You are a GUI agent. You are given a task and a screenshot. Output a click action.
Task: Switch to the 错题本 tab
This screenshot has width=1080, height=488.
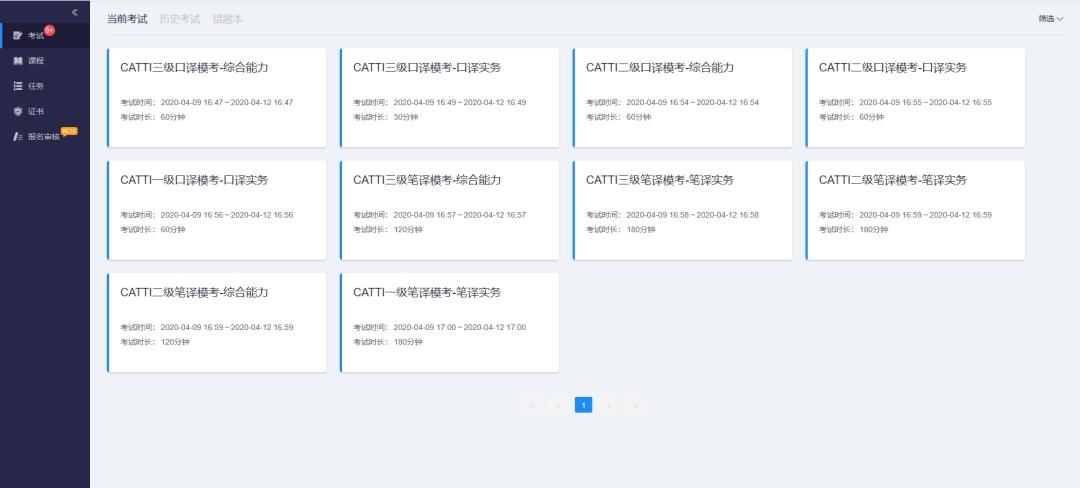coord(228,19)
